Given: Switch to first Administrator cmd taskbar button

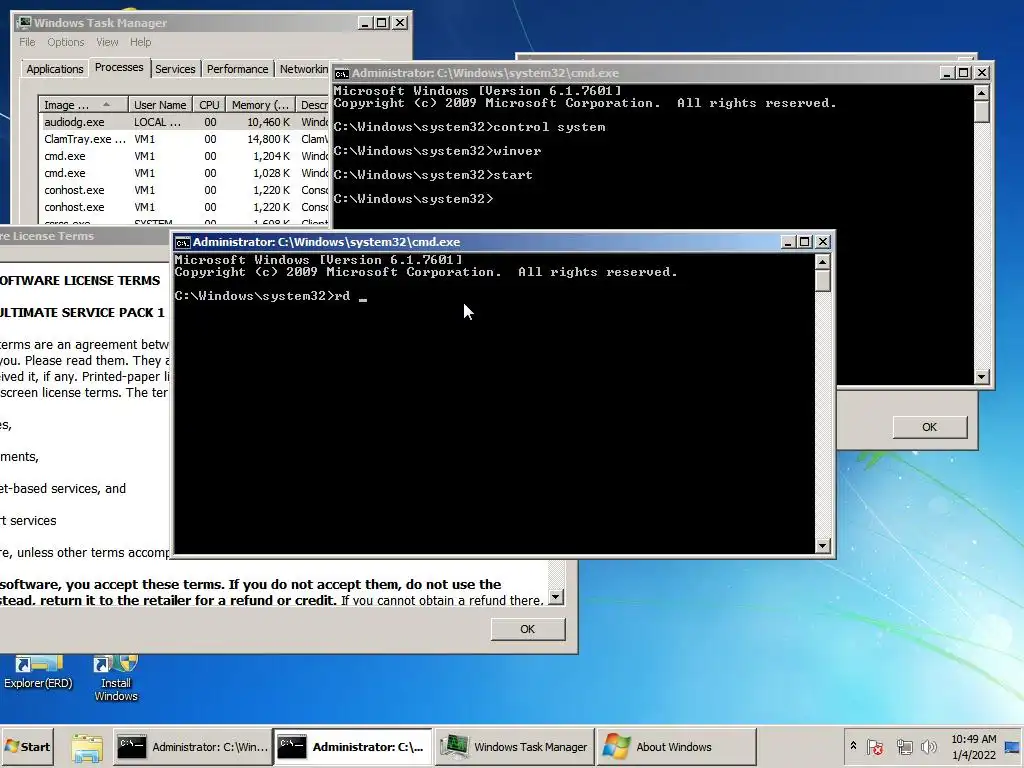Looking at the screenshot, I should (193, 746).
